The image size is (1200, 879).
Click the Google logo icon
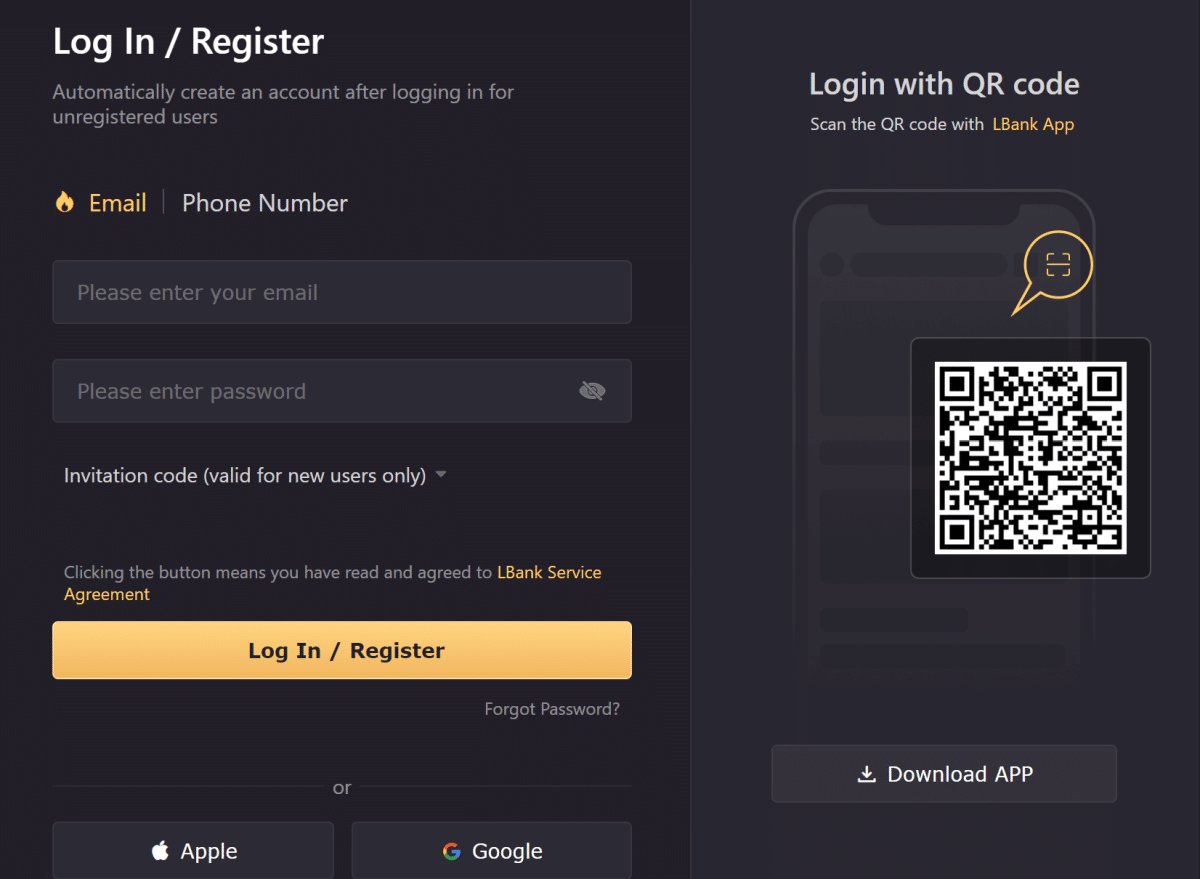[452, 851]
